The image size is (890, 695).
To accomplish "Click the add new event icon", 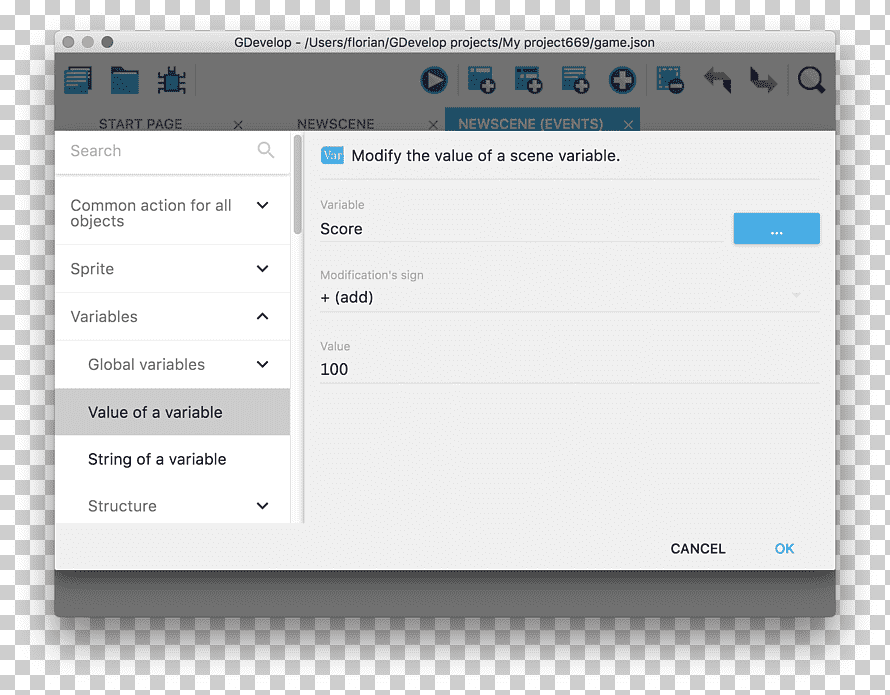I will (x=481, y=80).
